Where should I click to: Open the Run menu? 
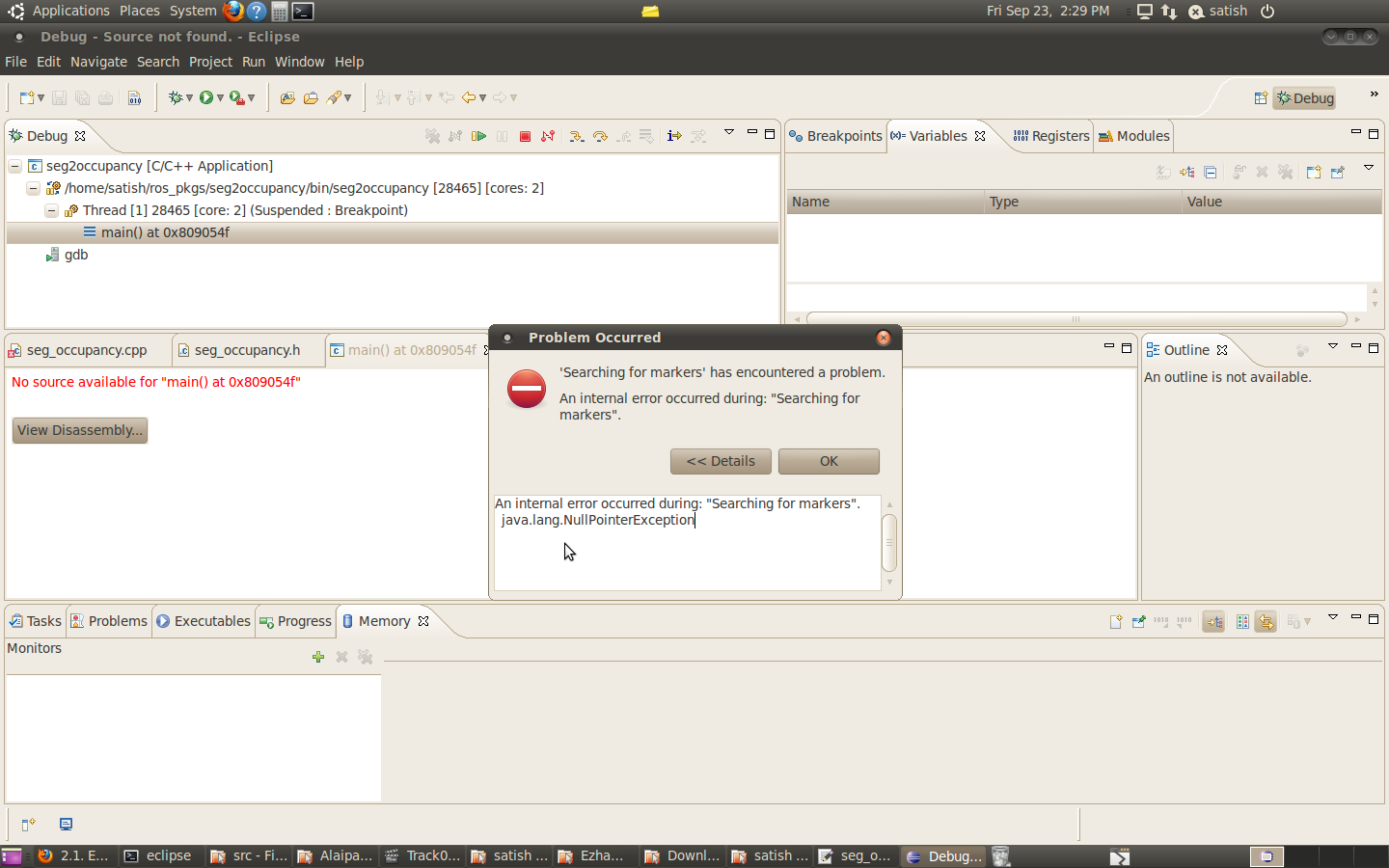coord(254,62)
